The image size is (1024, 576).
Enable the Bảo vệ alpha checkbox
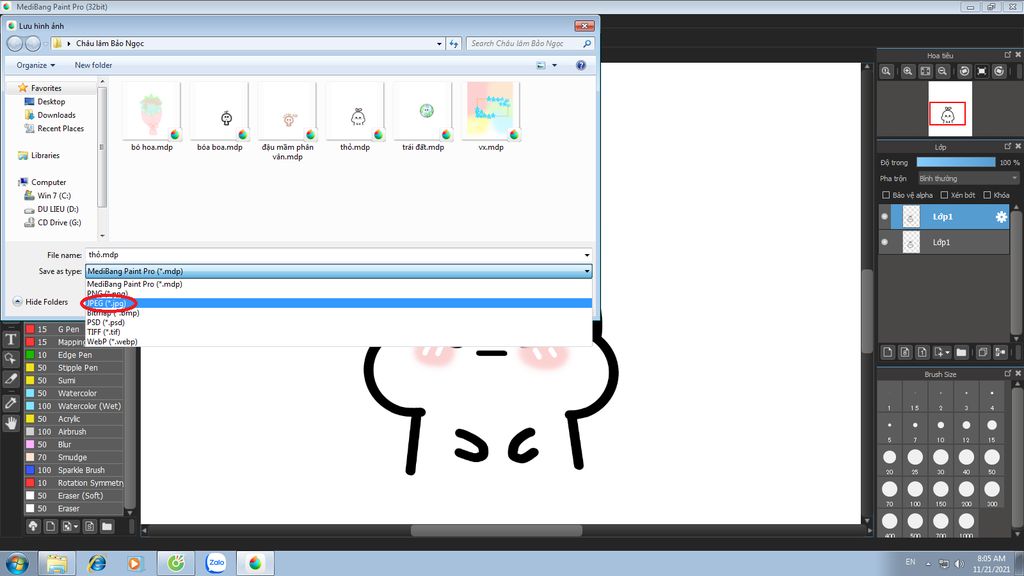pyautogui.click(x=886, y=195)
